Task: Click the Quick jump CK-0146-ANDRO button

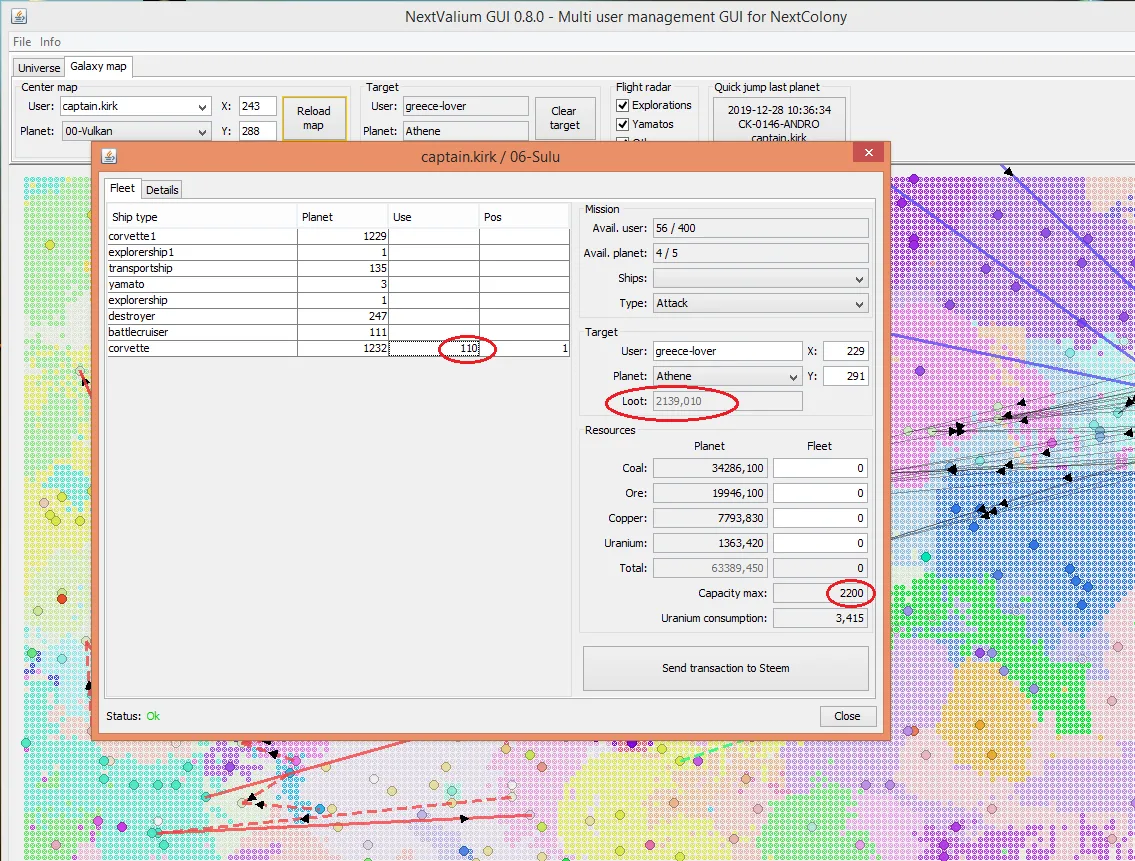Action: tap(779, 120)
